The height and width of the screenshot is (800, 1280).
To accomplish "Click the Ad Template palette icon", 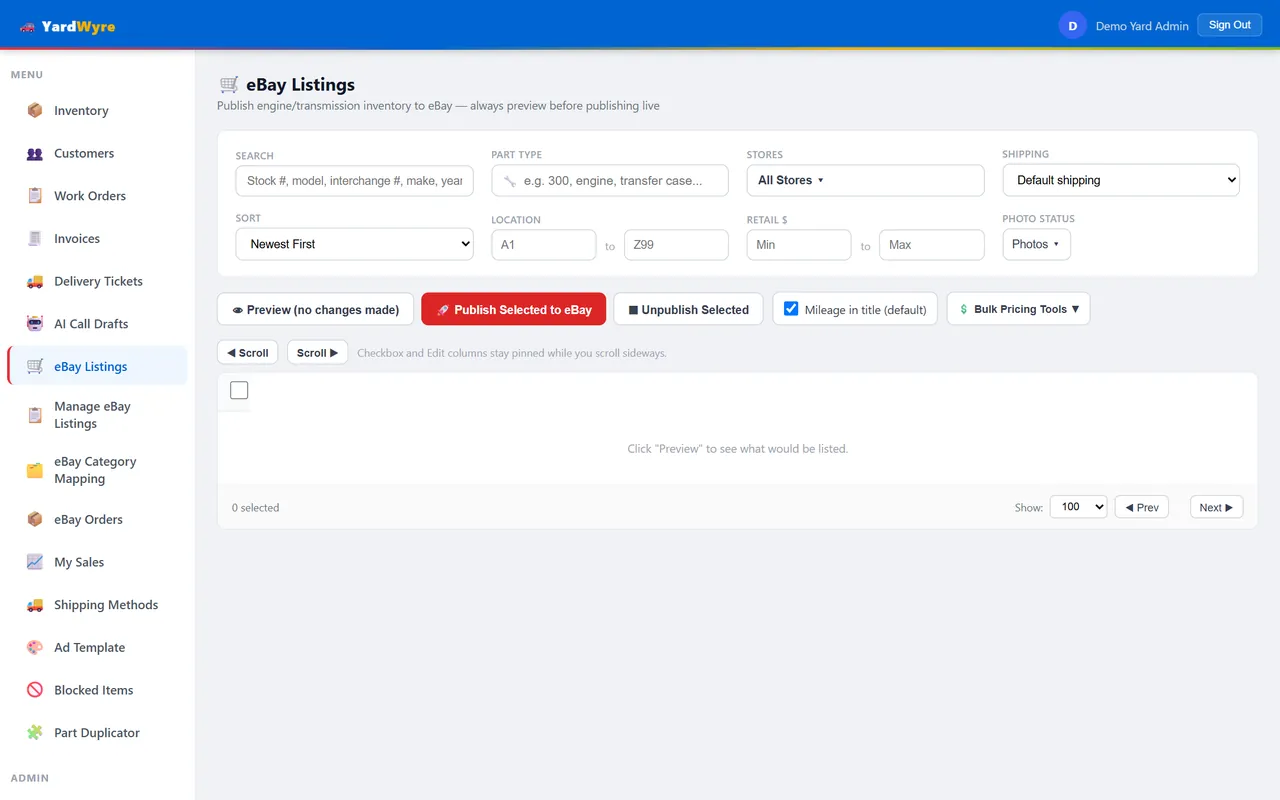I will [x=35, y=647].
